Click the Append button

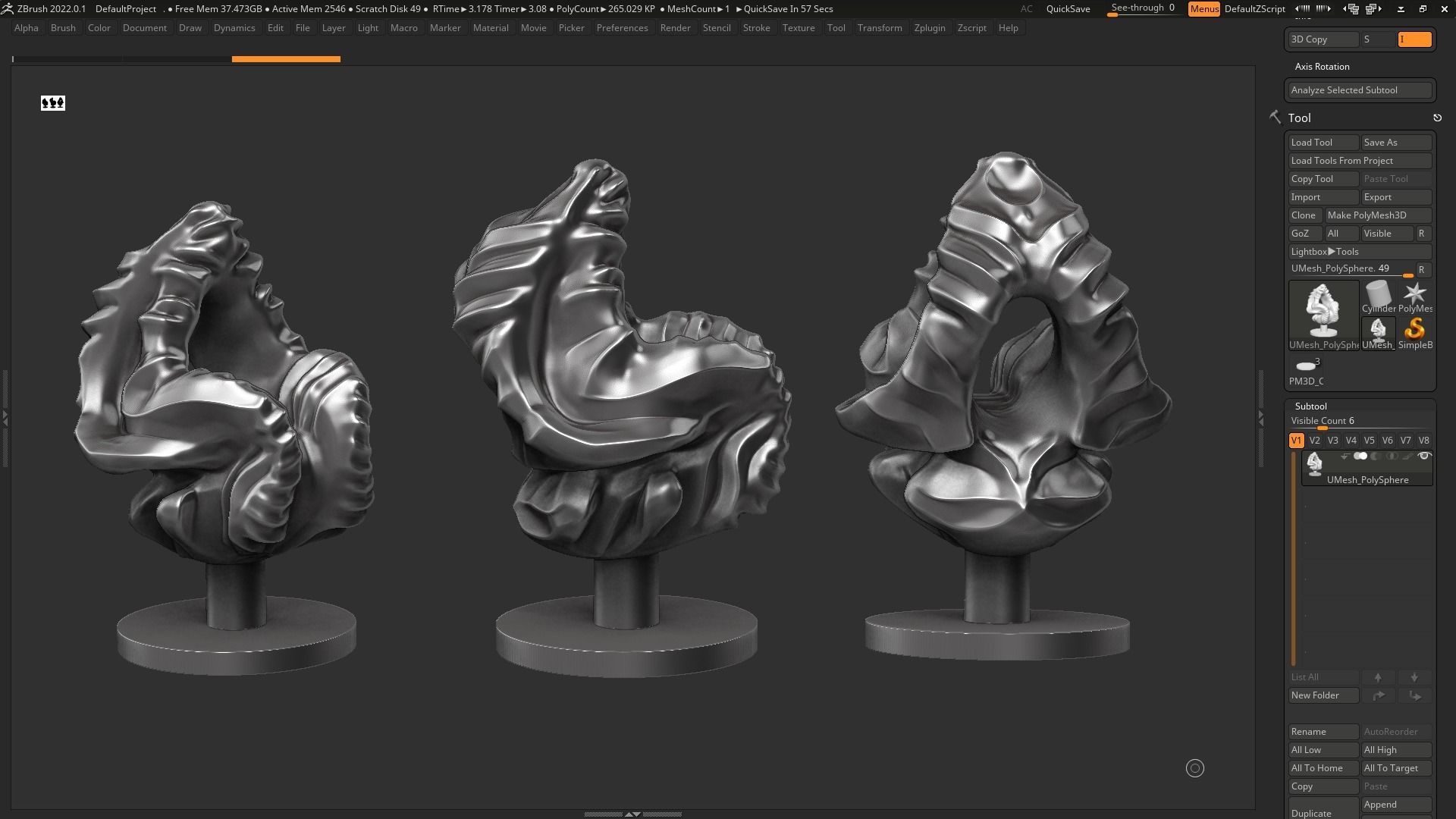pos(1396,805)
